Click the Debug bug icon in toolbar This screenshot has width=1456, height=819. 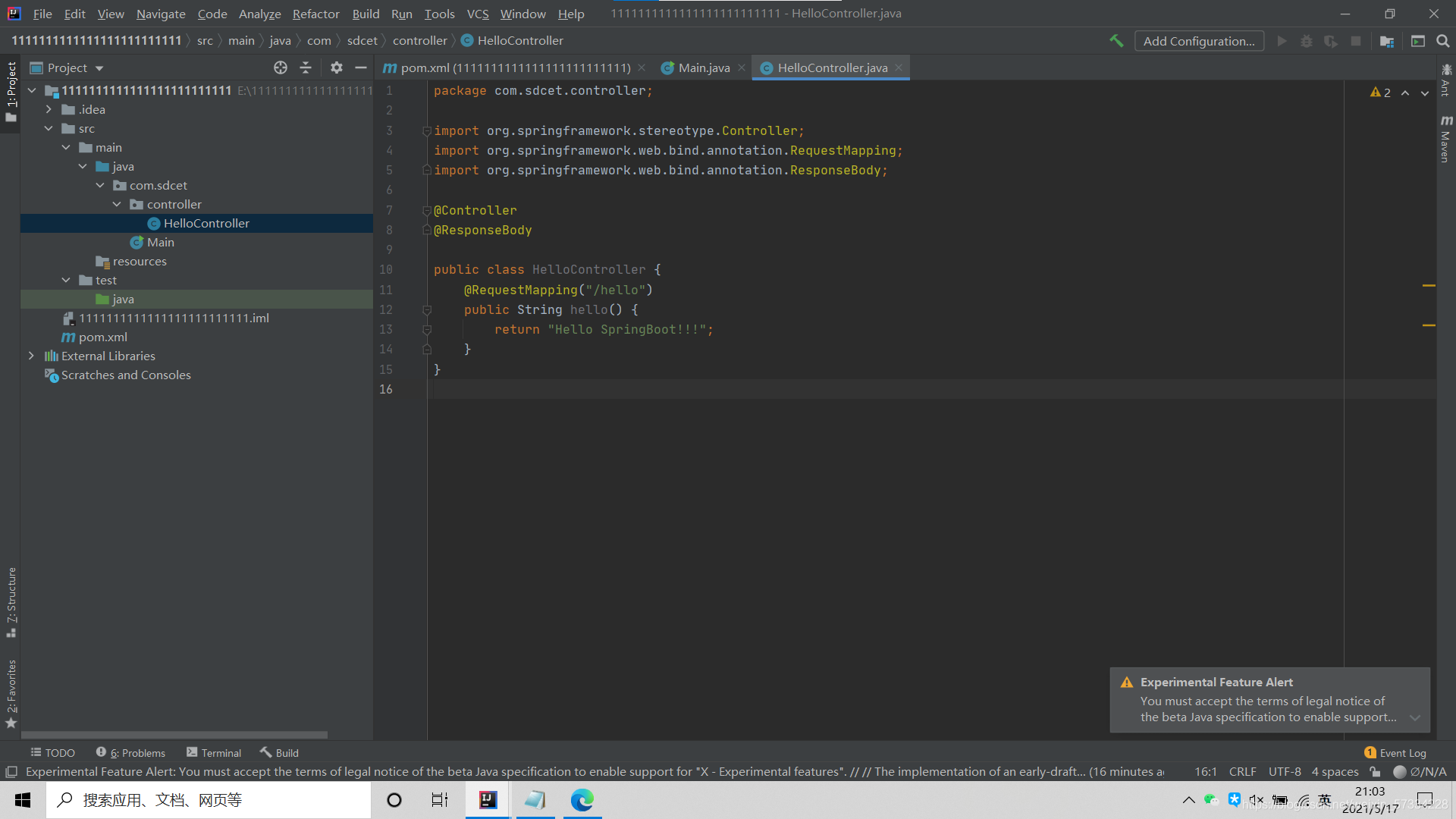[x=1306, y=41]
